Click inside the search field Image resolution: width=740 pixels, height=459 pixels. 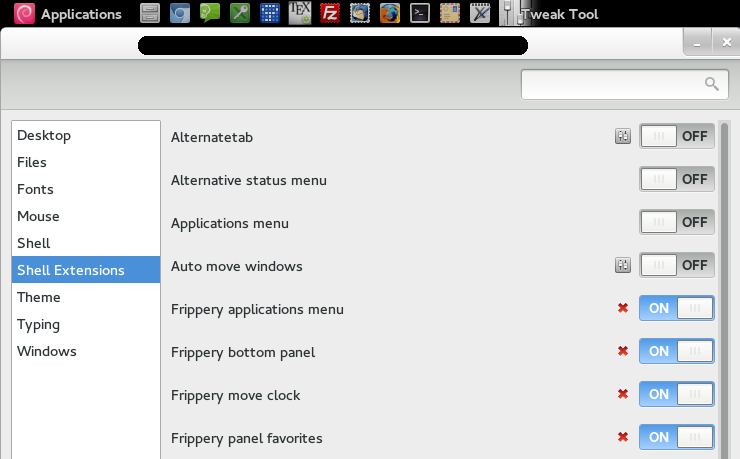pyautogui.click(x=624, y=84)
